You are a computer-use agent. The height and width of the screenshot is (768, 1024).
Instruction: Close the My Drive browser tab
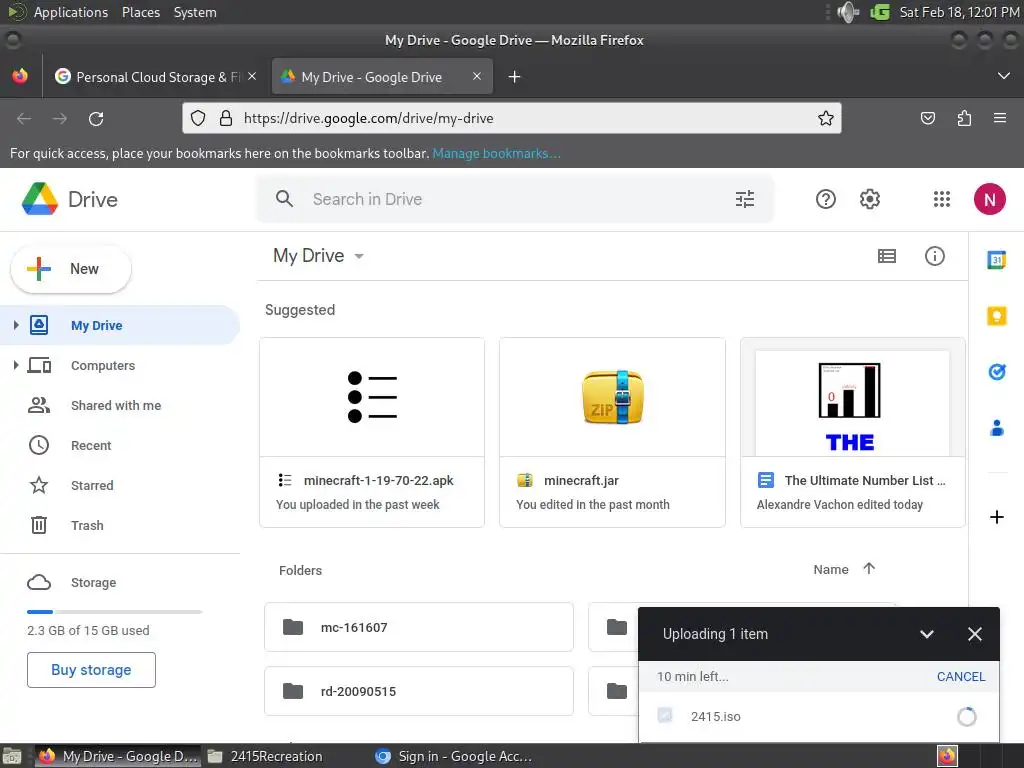coord(477,76)
